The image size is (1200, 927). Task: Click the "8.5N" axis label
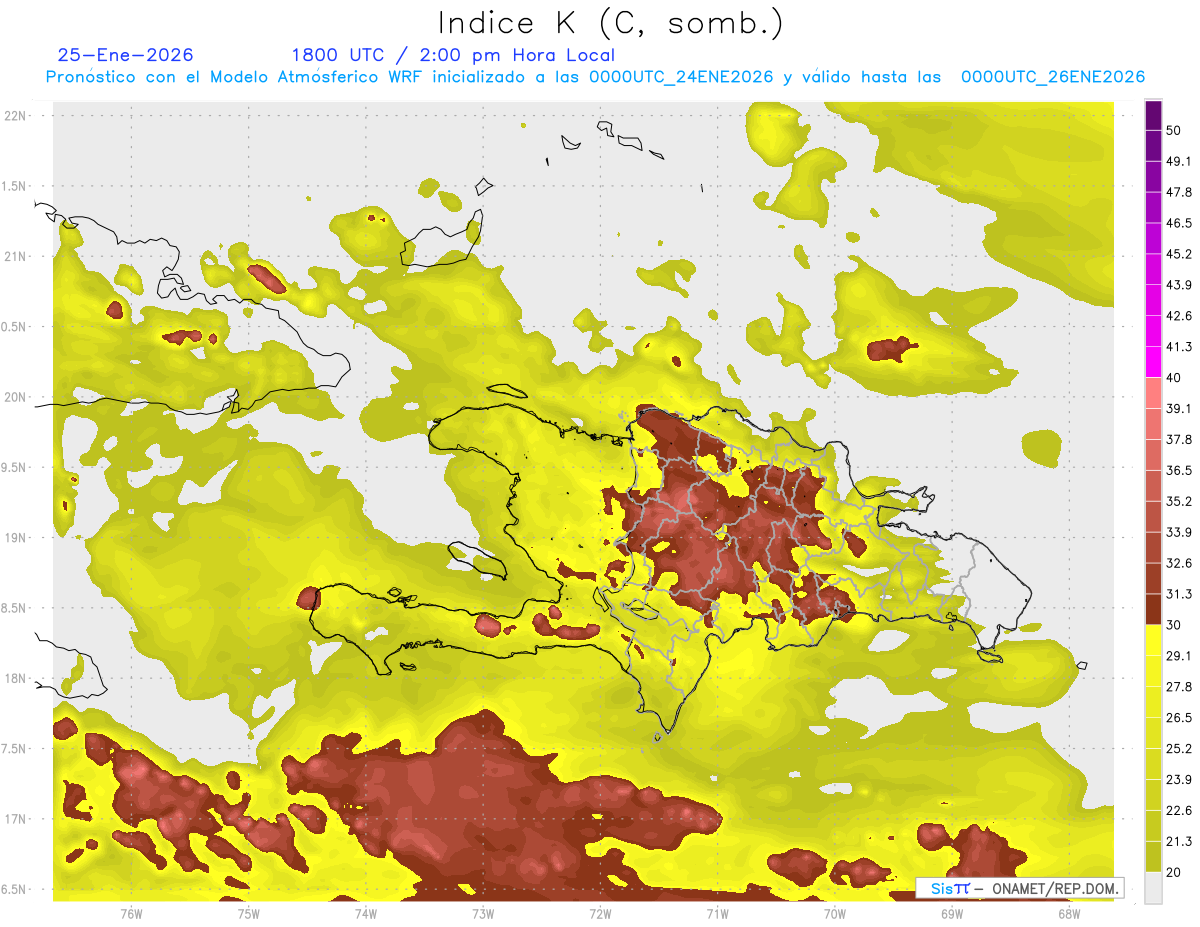(14, 609)
